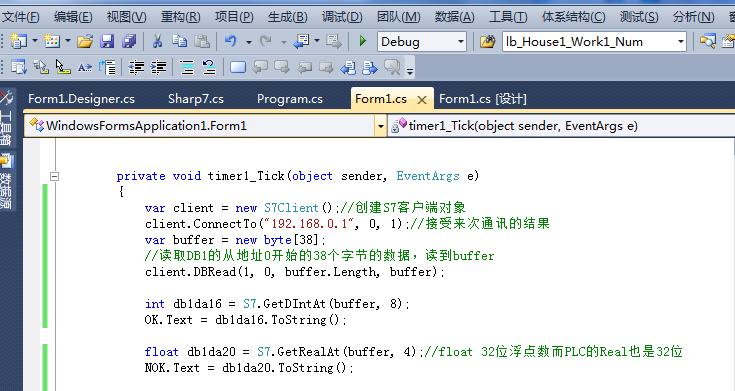The image size is (735, 391).
Task: Click the Navigate Forward icon
Action: tap(334, 42)
